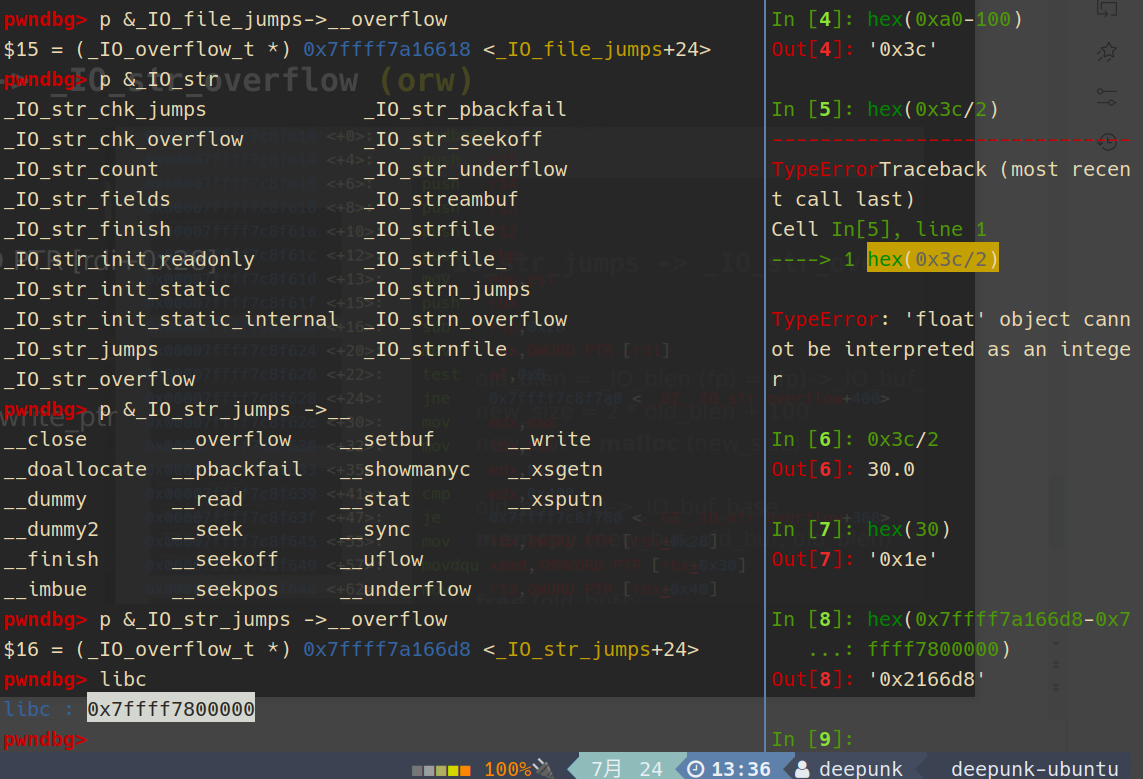The width and height of the screenshot is (1143, 779).
Task: Click highlighted hex(0x3c/2) in traceback
Action: pyautogui.click(x=932, y=259)
